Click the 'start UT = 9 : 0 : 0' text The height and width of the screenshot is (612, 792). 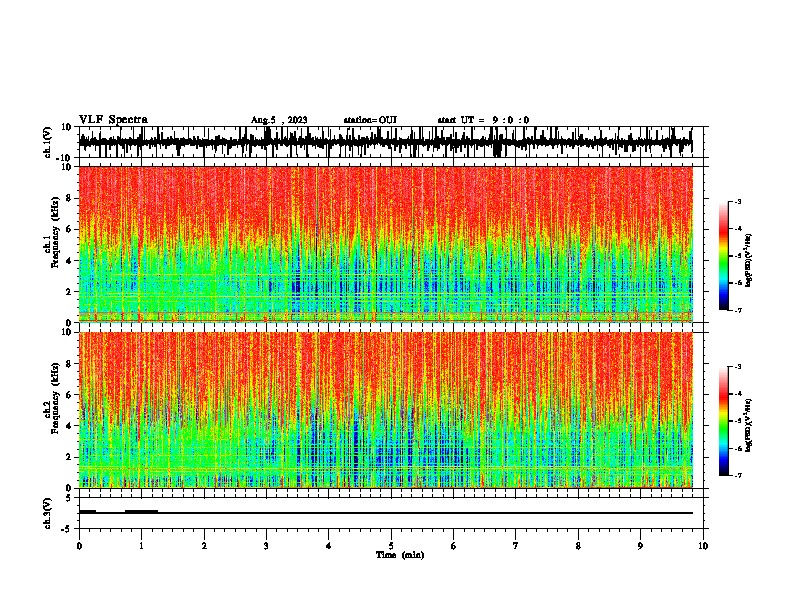pos(483,120)
